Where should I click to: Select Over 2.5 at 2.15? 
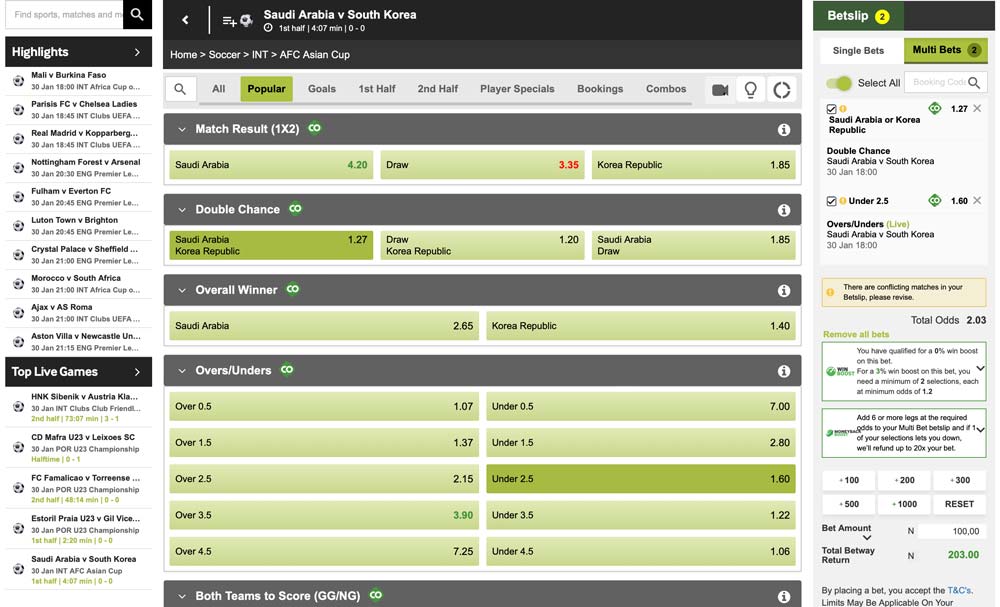[x=324, y=479]
